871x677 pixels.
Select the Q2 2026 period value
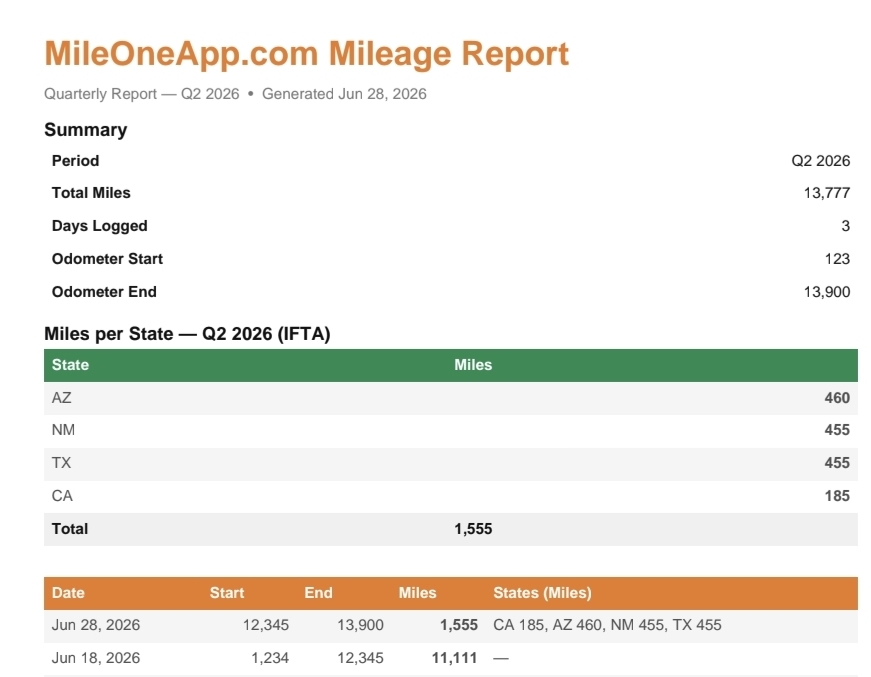point(820,161)
